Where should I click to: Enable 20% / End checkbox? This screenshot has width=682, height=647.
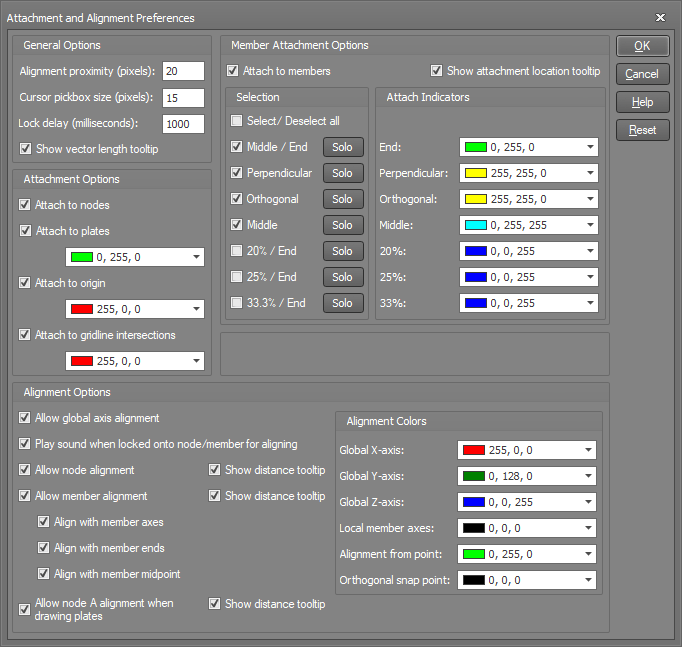[x=236, y=250]
